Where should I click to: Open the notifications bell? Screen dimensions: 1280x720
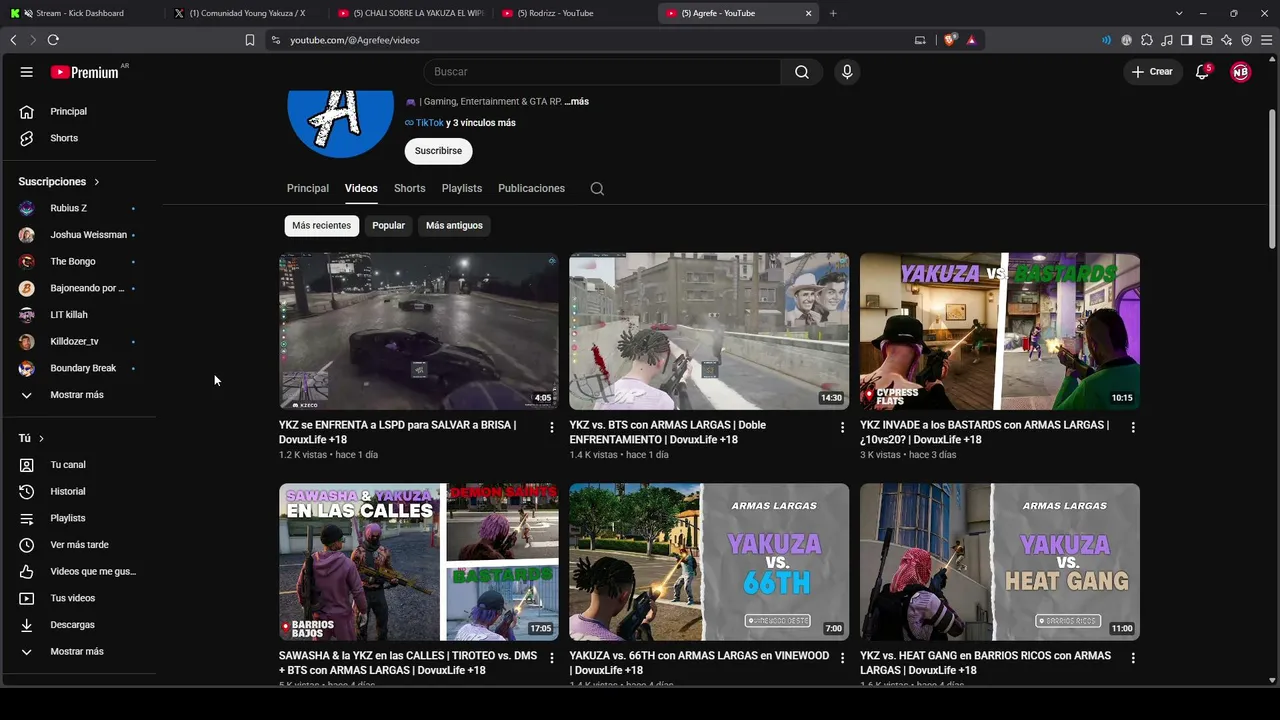click(x=1203, y=72)
